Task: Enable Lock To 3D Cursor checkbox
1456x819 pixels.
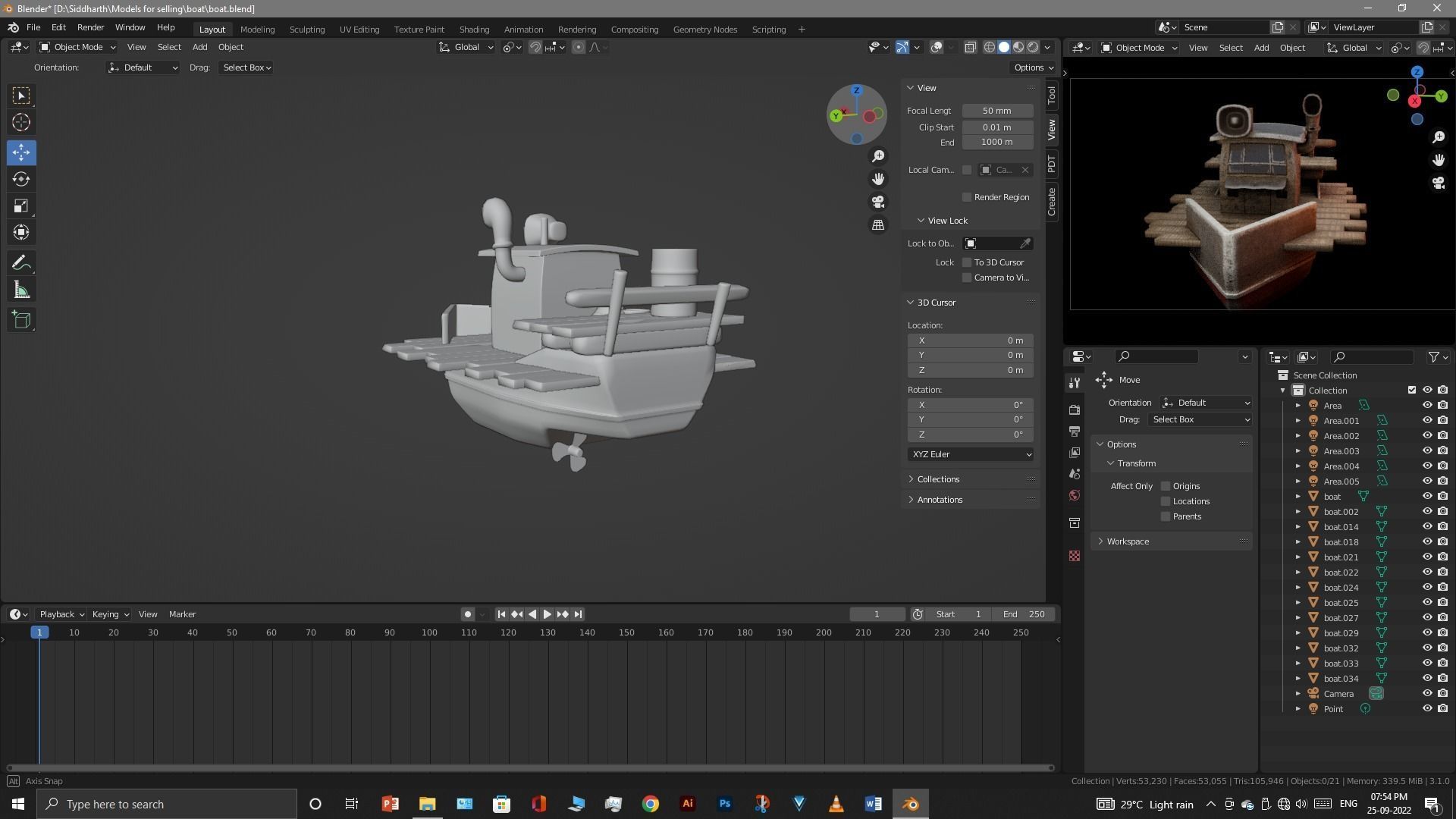Action: coord(967,262)
